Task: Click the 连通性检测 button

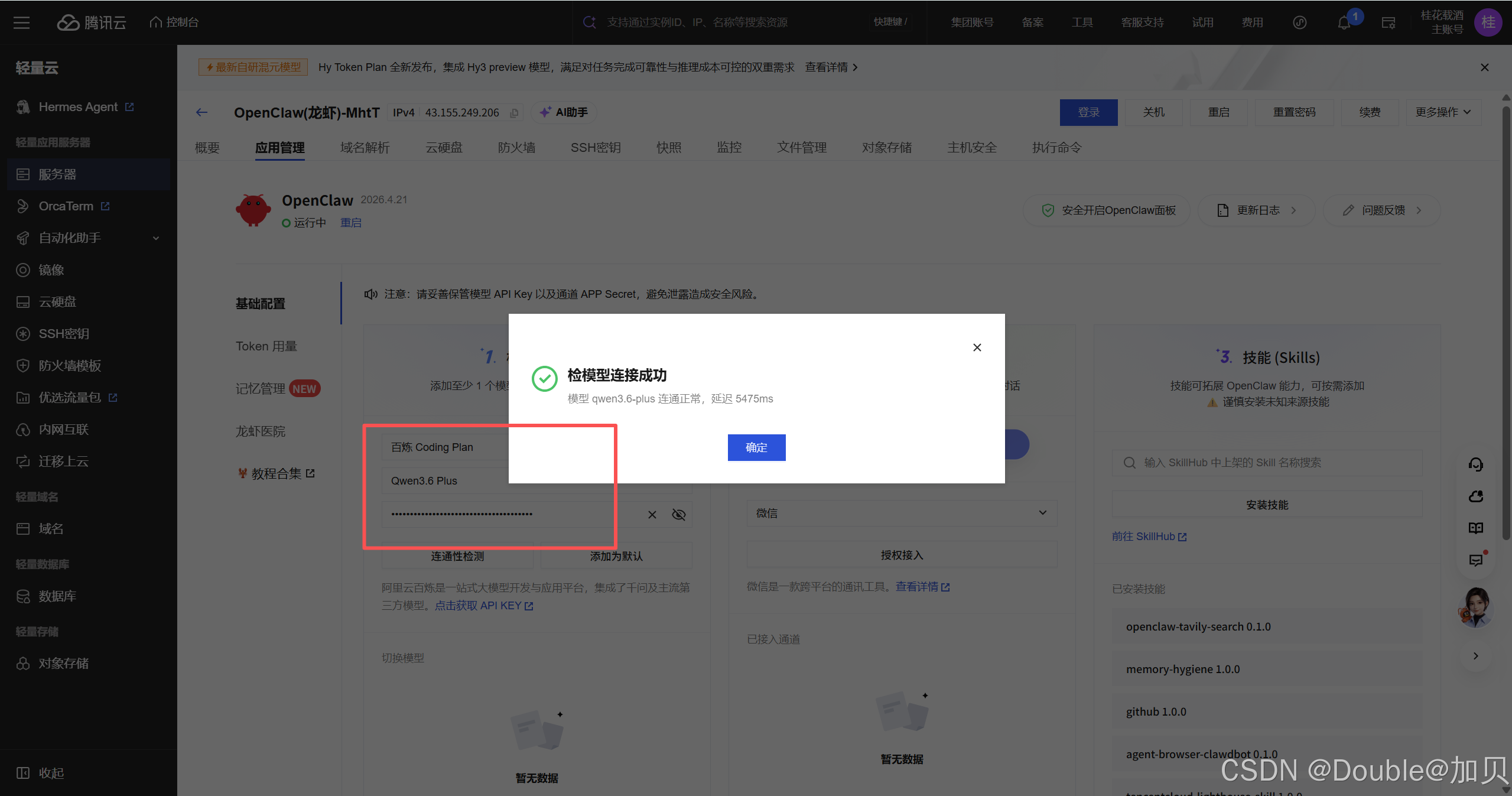Action: coord(457,556)
